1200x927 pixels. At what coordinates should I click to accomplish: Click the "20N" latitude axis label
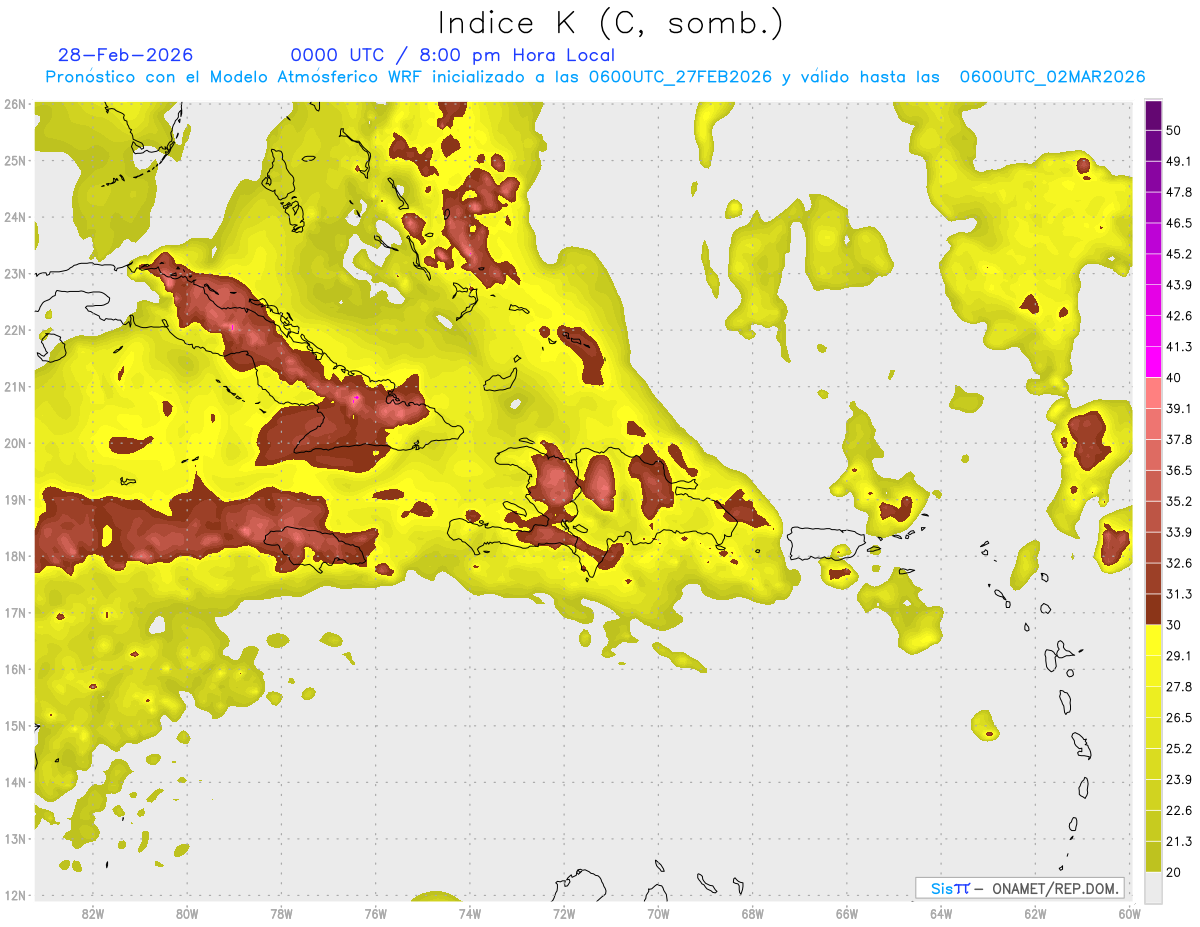click(x=15, y=443)
